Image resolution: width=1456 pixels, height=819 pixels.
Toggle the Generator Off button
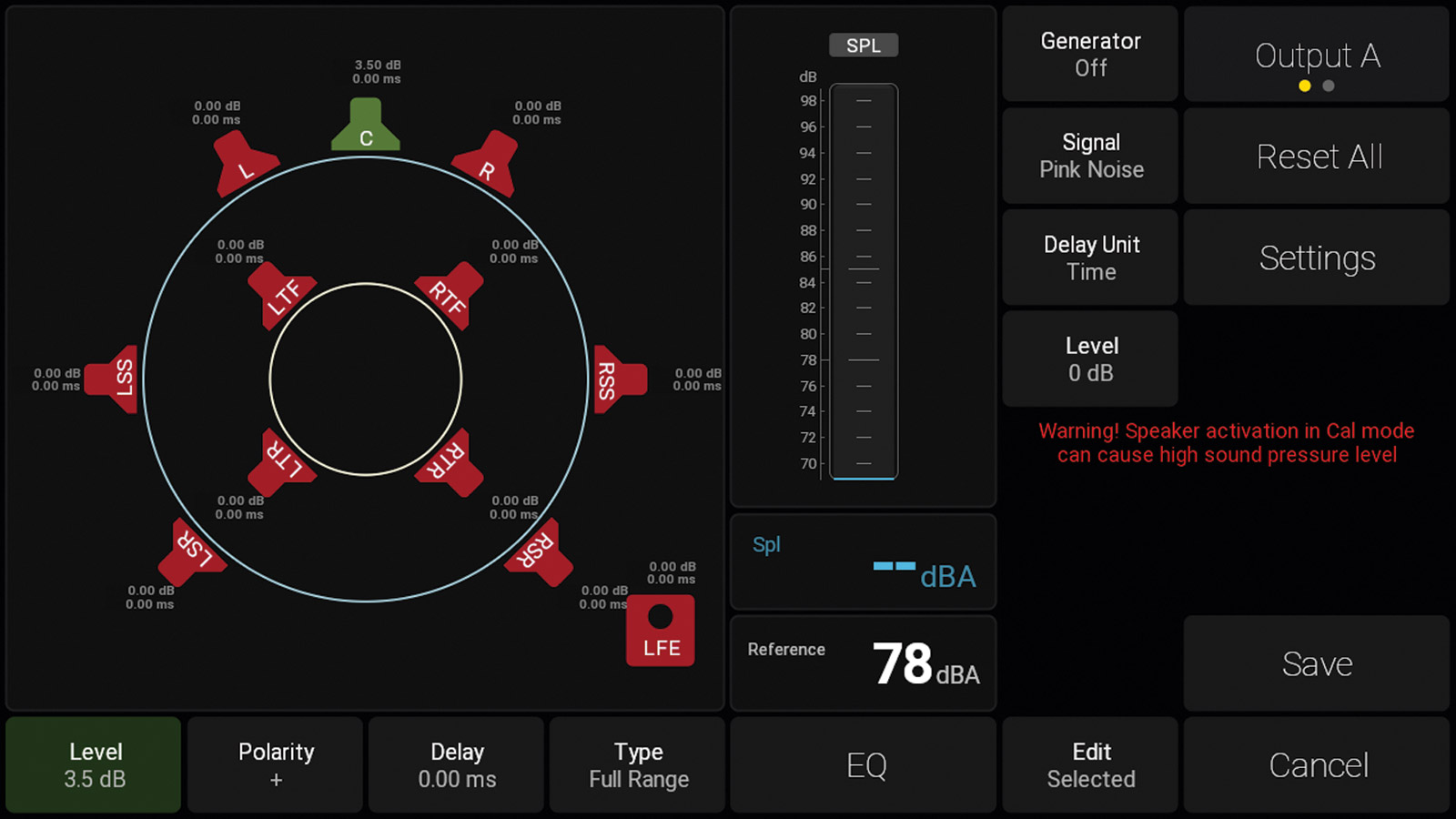[x=1090, y=55]
